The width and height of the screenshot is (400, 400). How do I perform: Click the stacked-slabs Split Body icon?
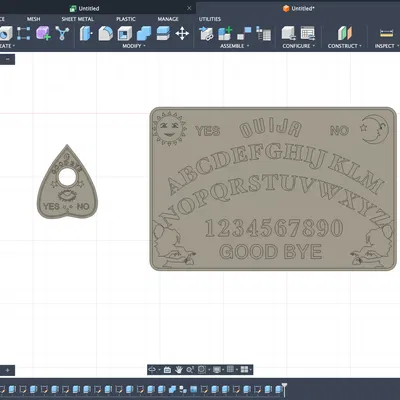point(163,33)
